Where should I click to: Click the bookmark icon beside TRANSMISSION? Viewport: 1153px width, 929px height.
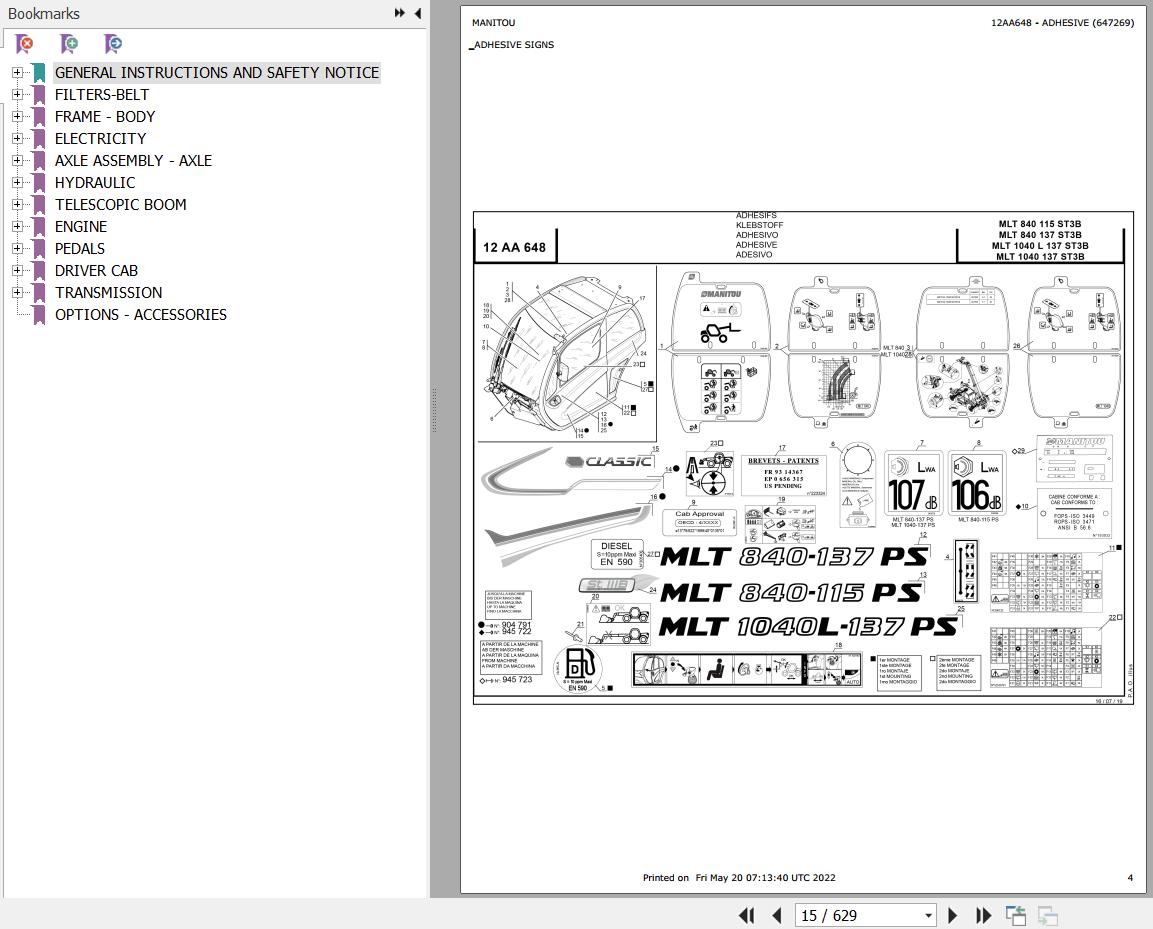[x=39, y=293]
